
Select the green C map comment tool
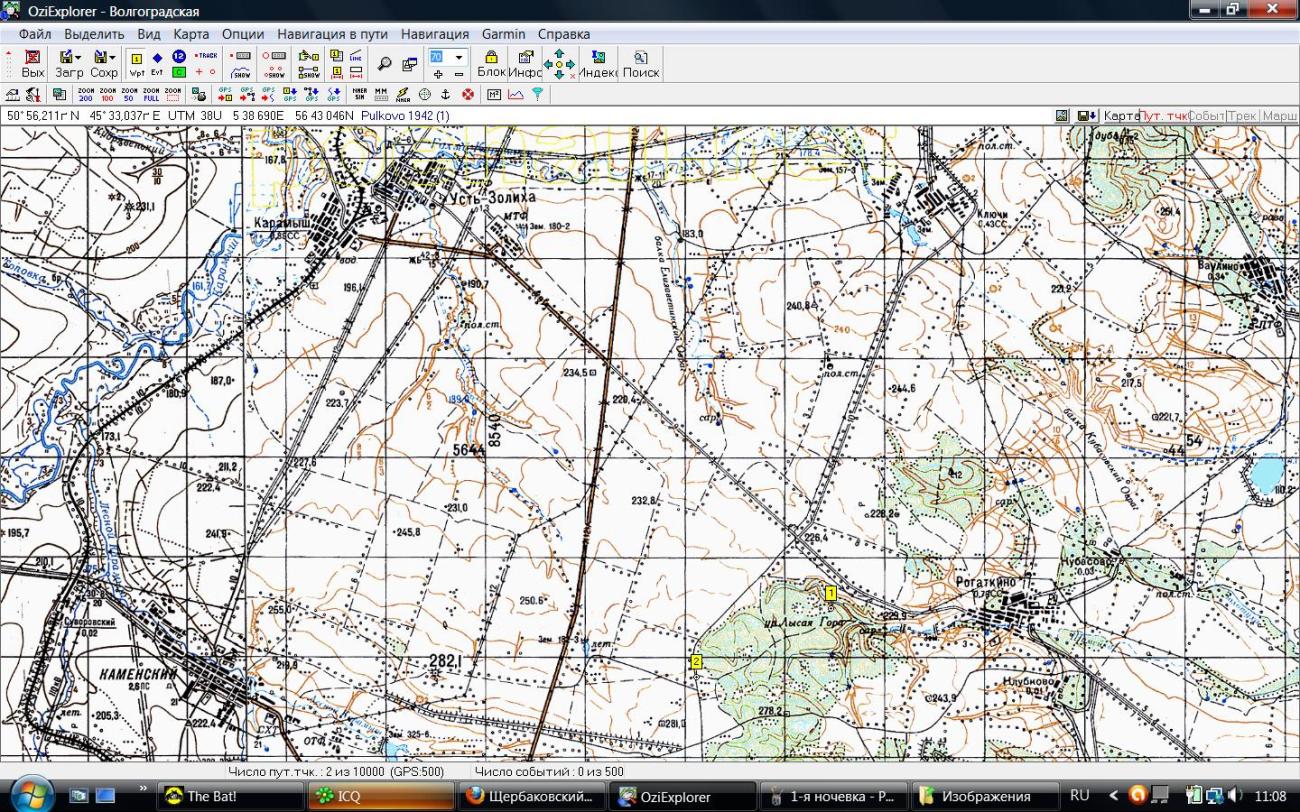tap(179, 72)
